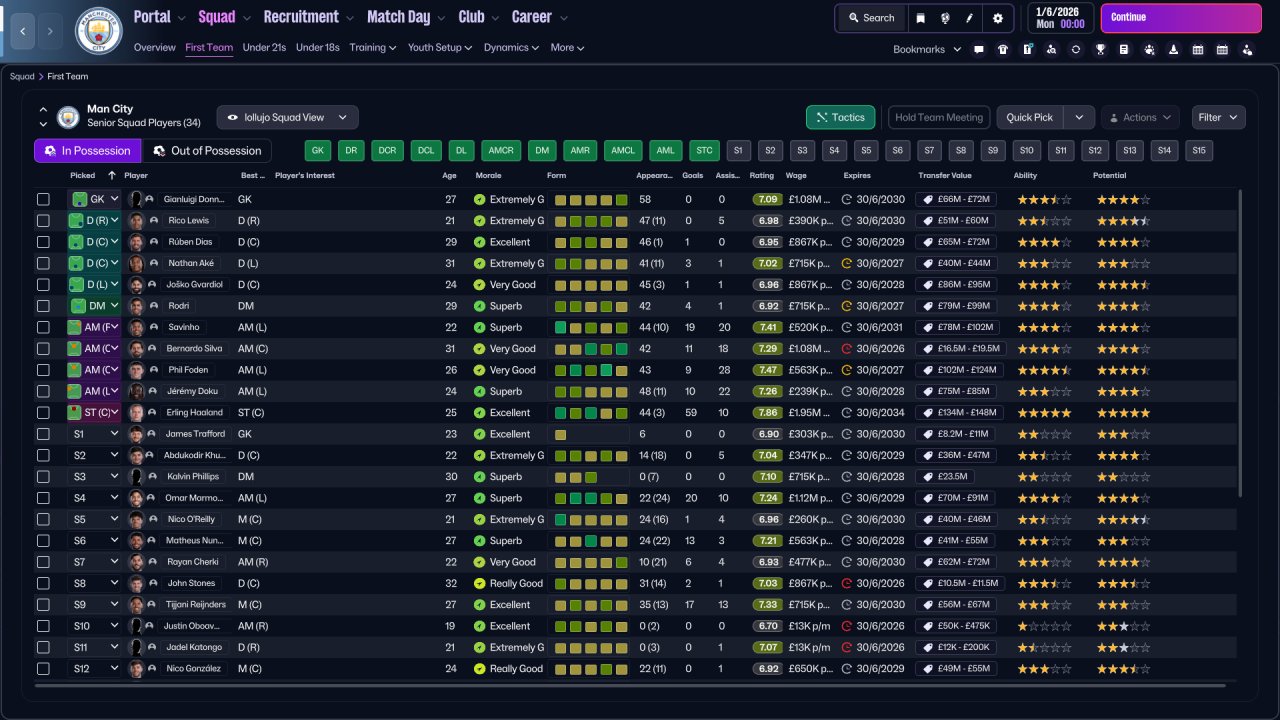Expand the lollujo Squad View dropdown
Screen dimensions: 1280x720
tap(288, 117)
